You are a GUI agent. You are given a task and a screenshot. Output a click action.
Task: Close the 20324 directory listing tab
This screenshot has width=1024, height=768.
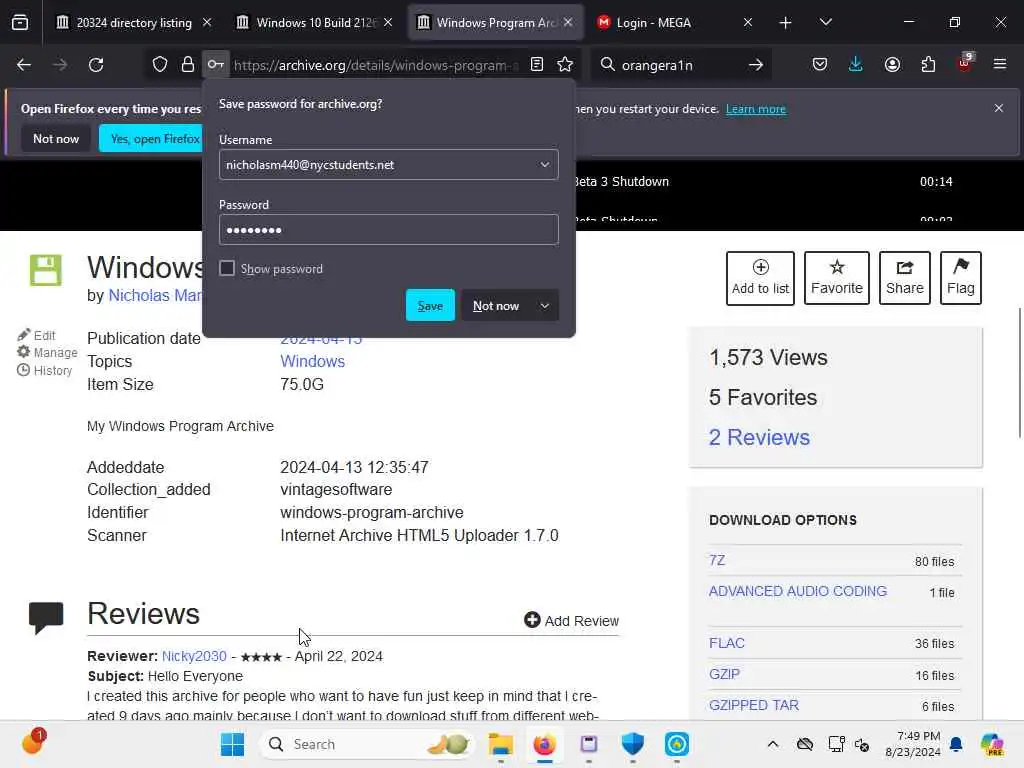(207, 22)
